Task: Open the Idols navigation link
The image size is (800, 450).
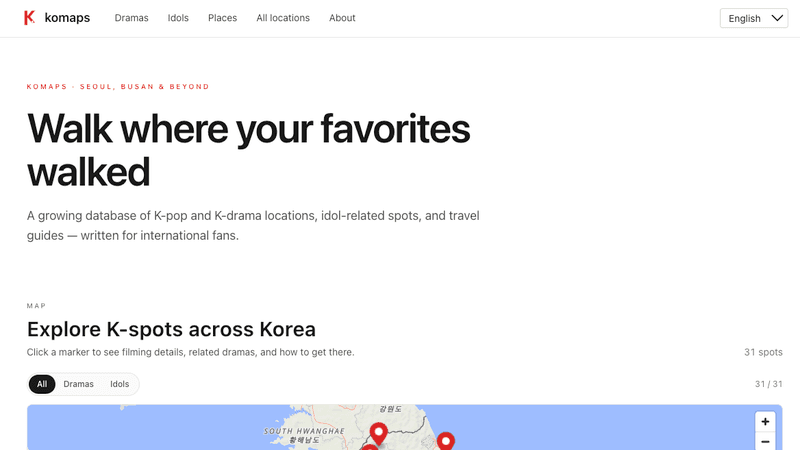Action: tap(178, 18)
